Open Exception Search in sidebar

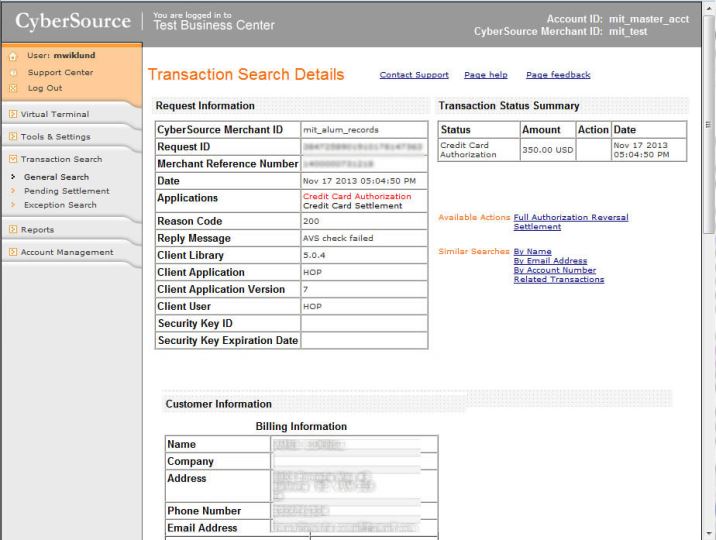pyautogui.click(x=60, y=205)
